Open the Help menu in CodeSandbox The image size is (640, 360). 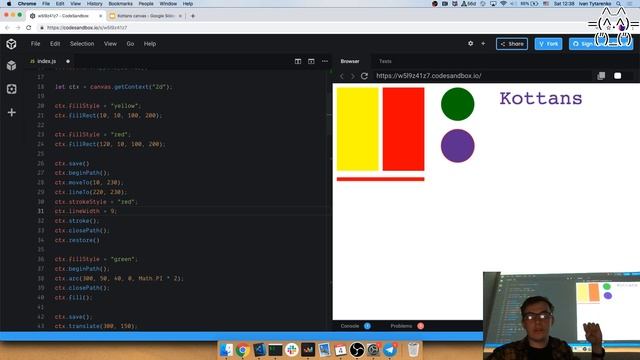pyautogui.click(x=150, y=44)
